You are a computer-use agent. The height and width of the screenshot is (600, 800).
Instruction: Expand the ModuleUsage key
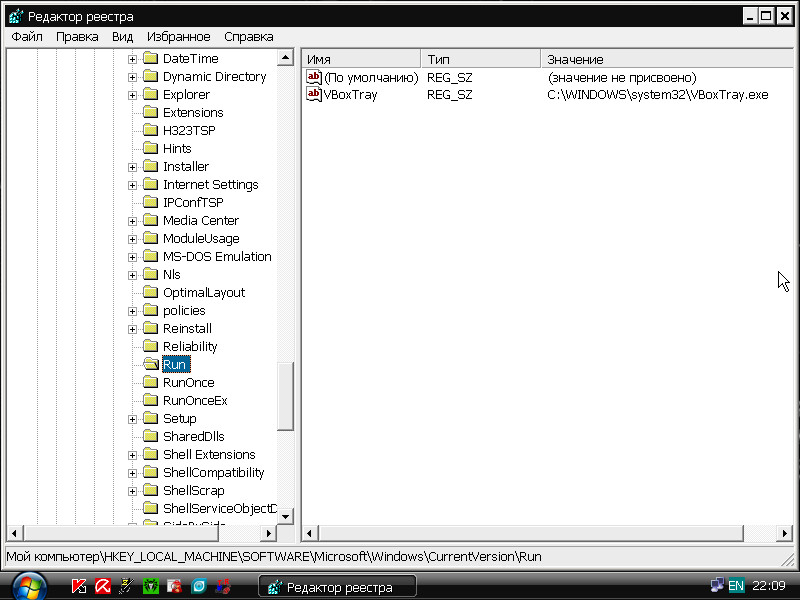coord(132,239)
